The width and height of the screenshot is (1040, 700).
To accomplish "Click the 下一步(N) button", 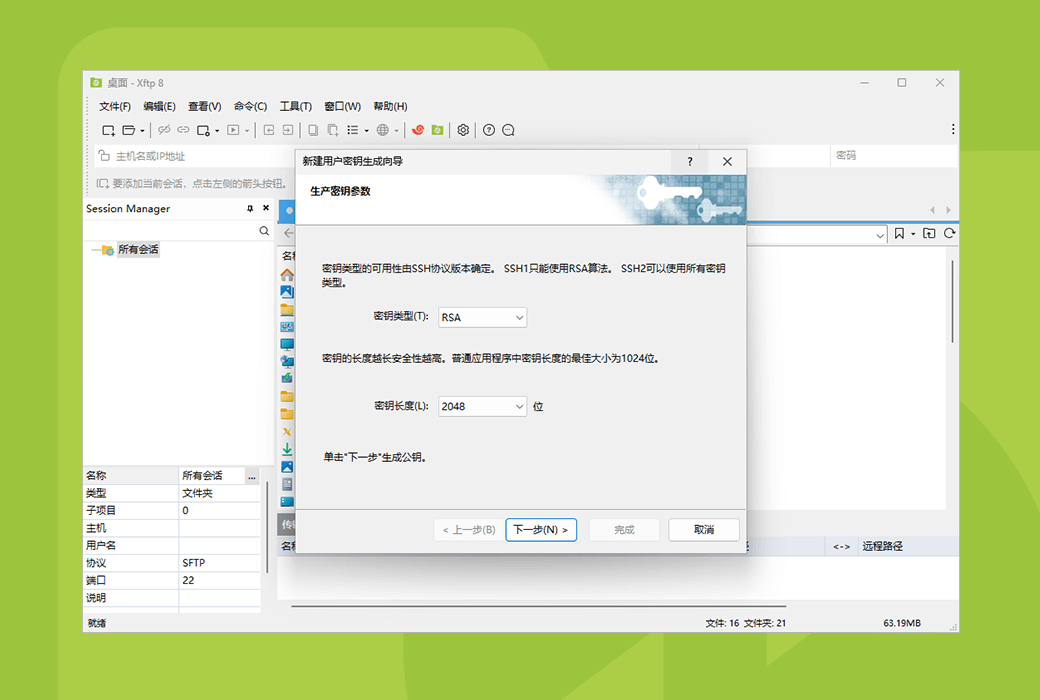I will point(541,529).
